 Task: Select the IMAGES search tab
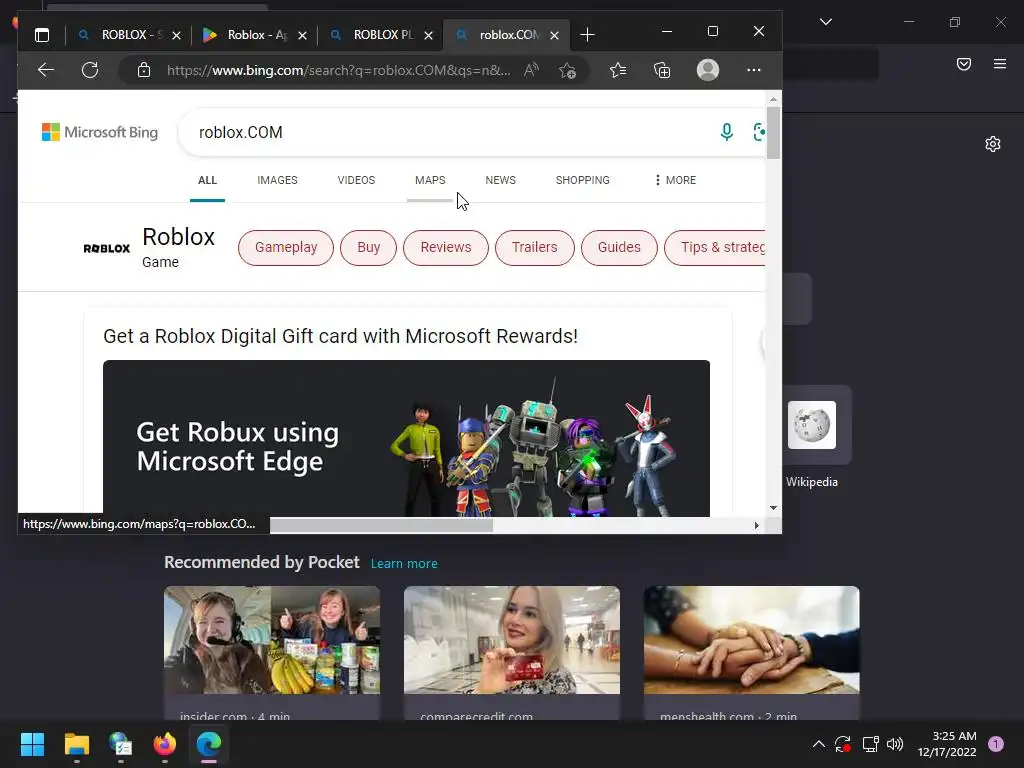click(x=277, y=180)
